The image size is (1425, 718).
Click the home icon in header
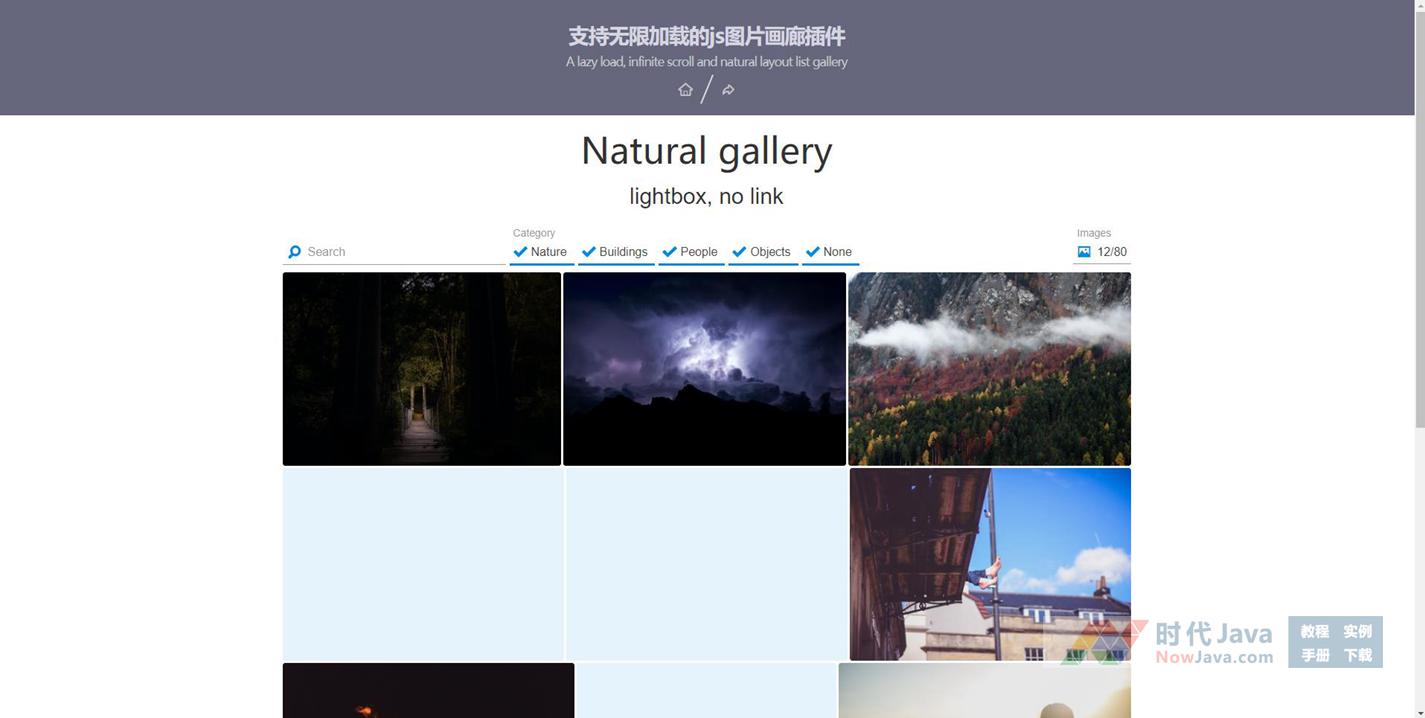[x=685, y=90]
